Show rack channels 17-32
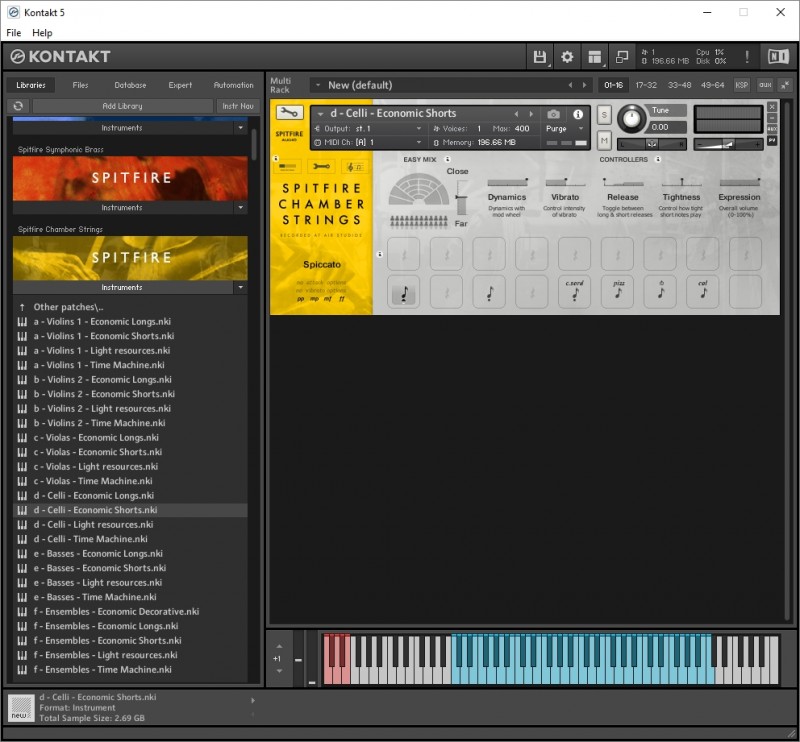This screenshot has height=742, width=800. (646, 85)
